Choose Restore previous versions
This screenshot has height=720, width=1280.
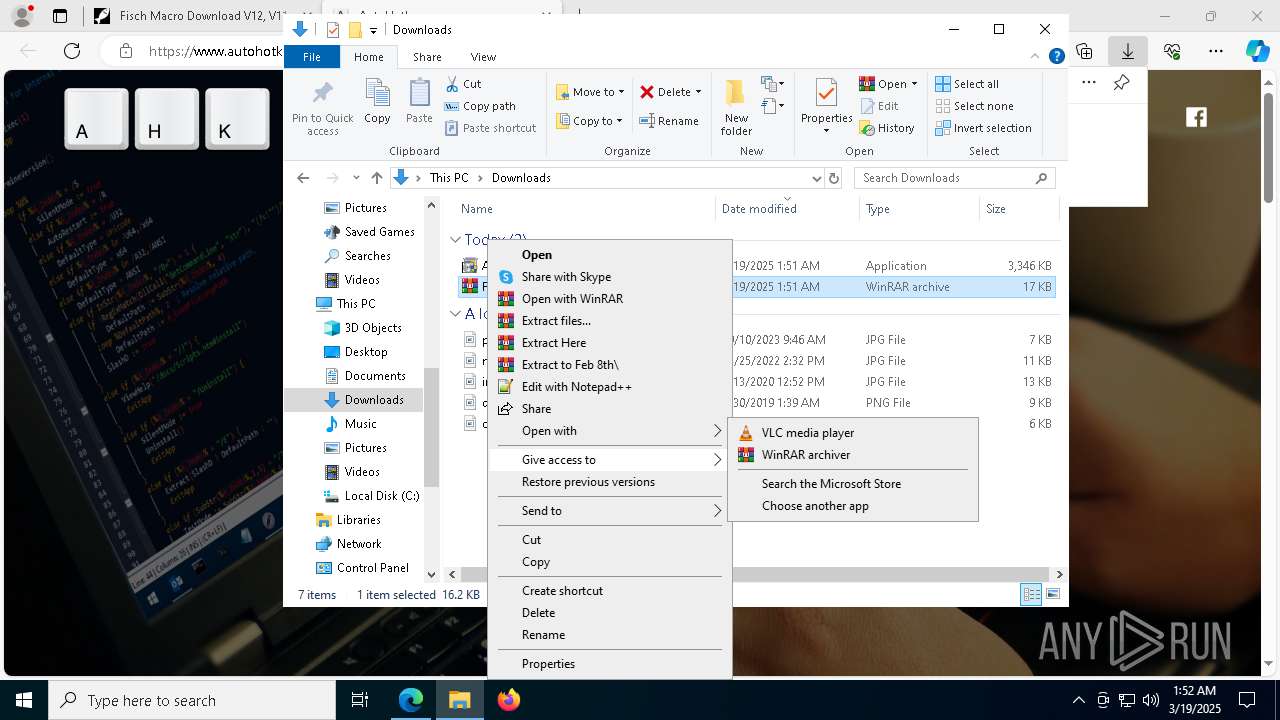click(x=610, y=482)
